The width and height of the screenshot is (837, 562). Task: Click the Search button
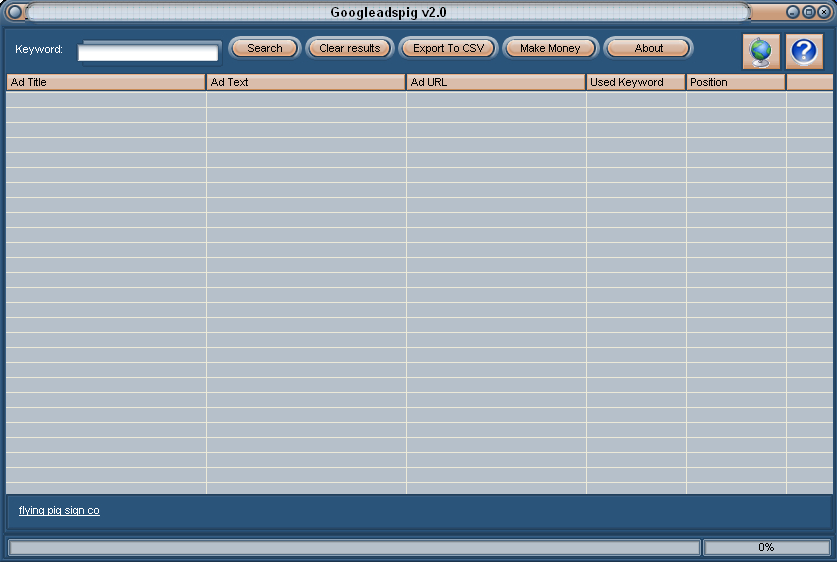[x=265, y=48]
